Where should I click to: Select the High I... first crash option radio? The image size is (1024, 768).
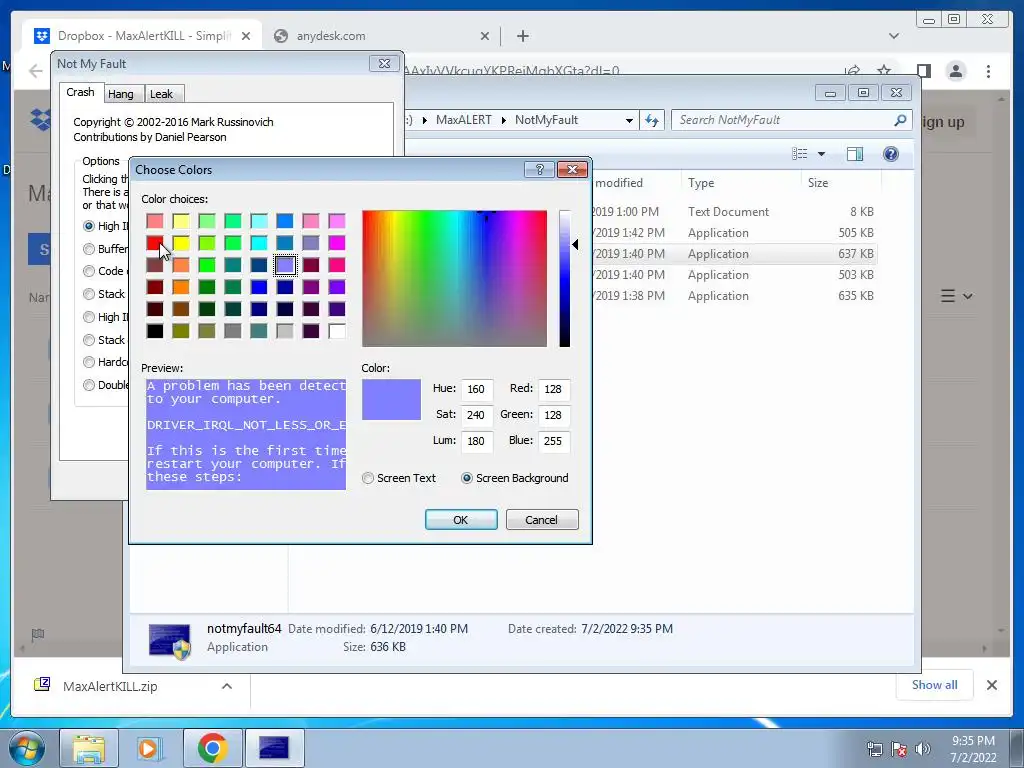(x=89, y=226)
